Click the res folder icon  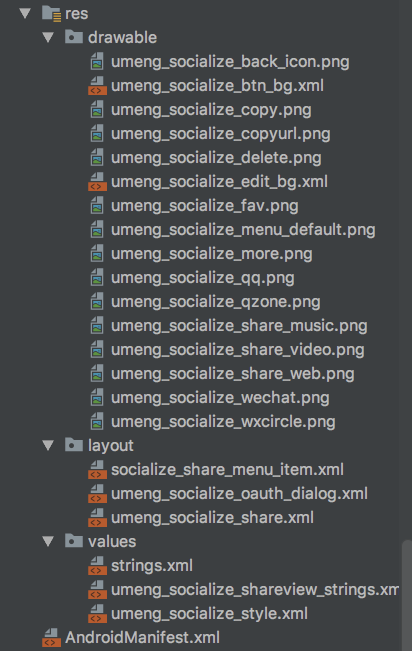[x=52, y=13]
